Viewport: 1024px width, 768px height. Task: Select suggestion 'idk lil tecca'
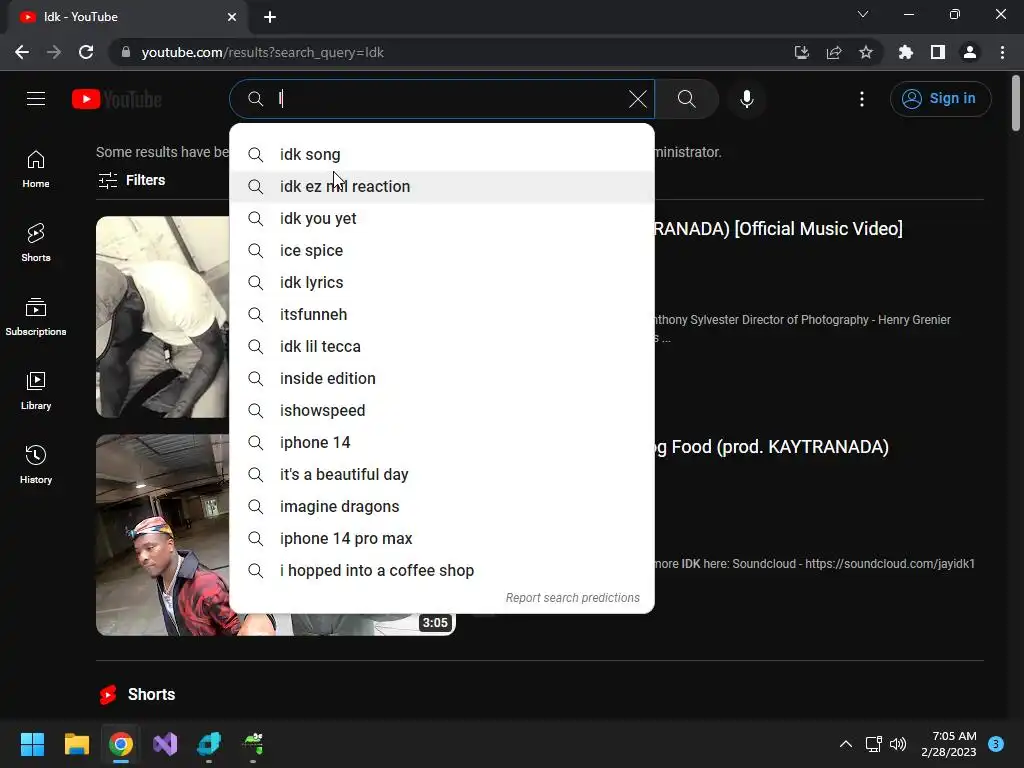[441, 347]
